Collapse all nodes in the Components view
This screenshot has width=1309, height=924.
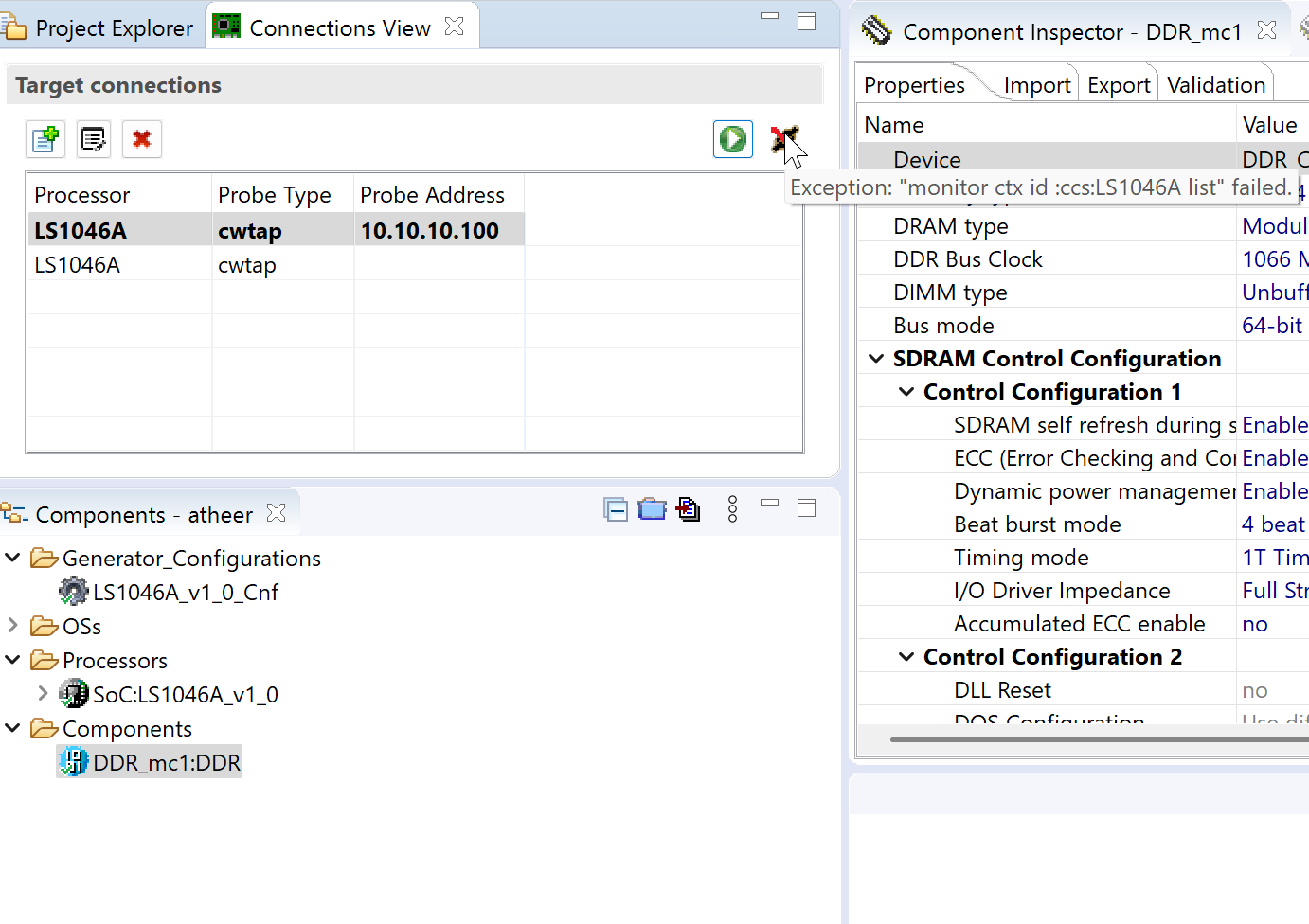(x=616, y=508)
